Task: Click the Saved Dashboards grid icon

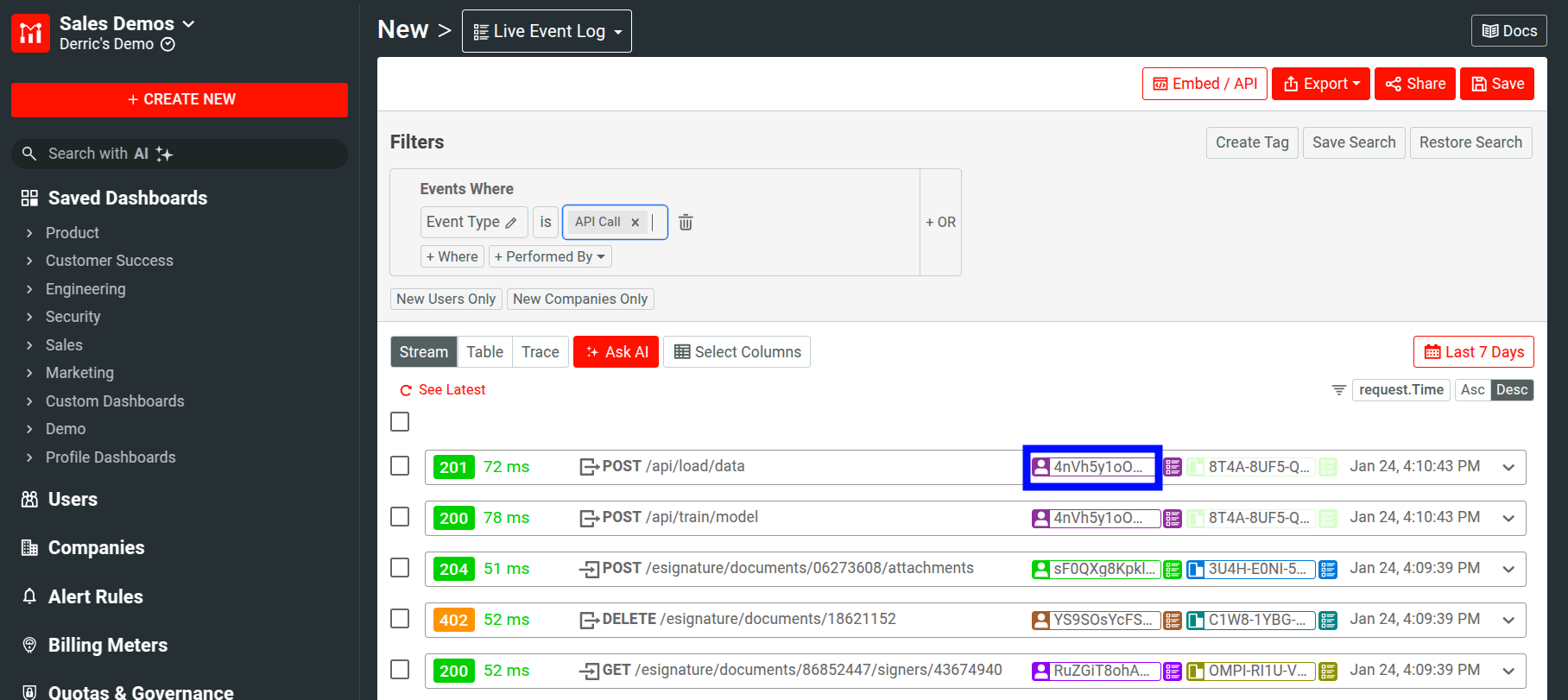Action: tap(29, 198)
